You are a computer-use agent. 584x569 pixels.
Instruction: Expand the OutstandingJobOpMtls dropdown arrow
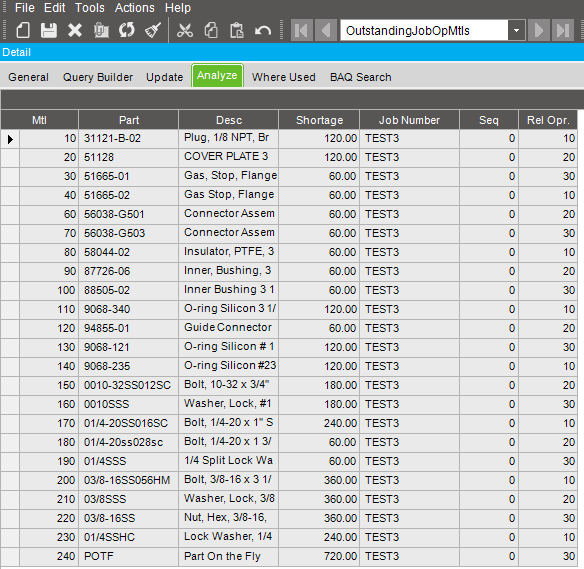click(516, 30)
